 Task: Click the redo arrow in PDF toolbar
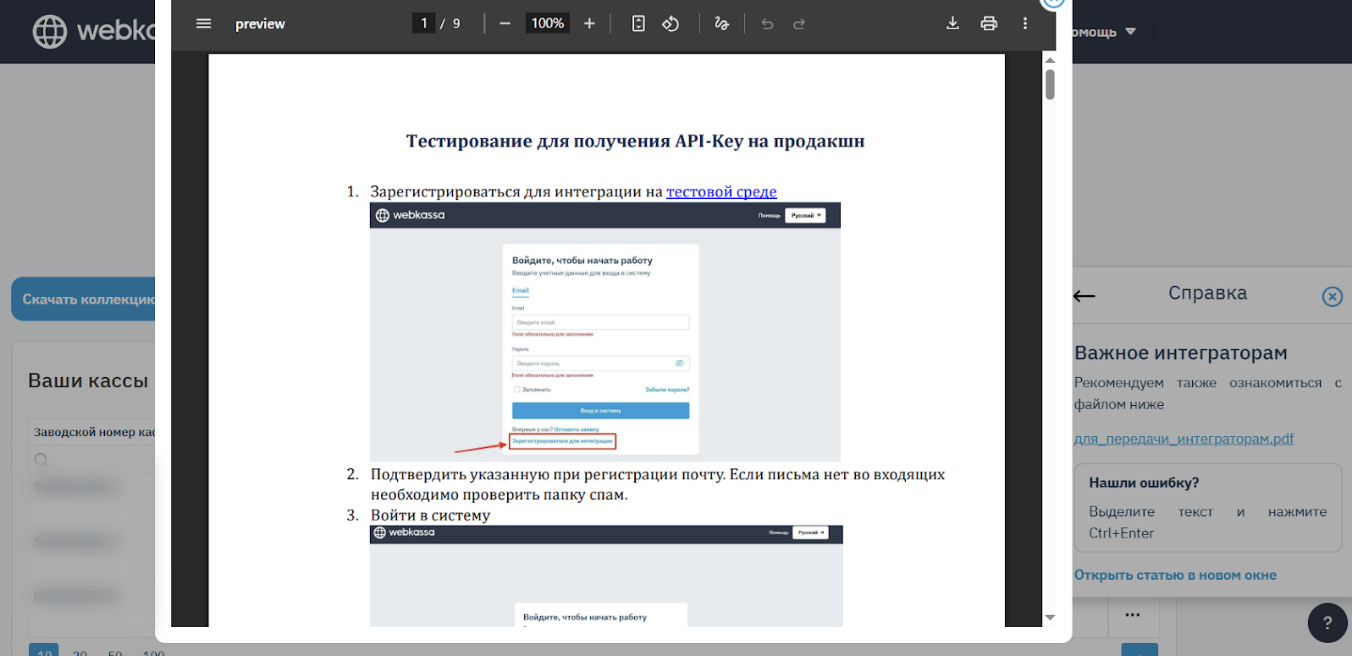[799, 23]
